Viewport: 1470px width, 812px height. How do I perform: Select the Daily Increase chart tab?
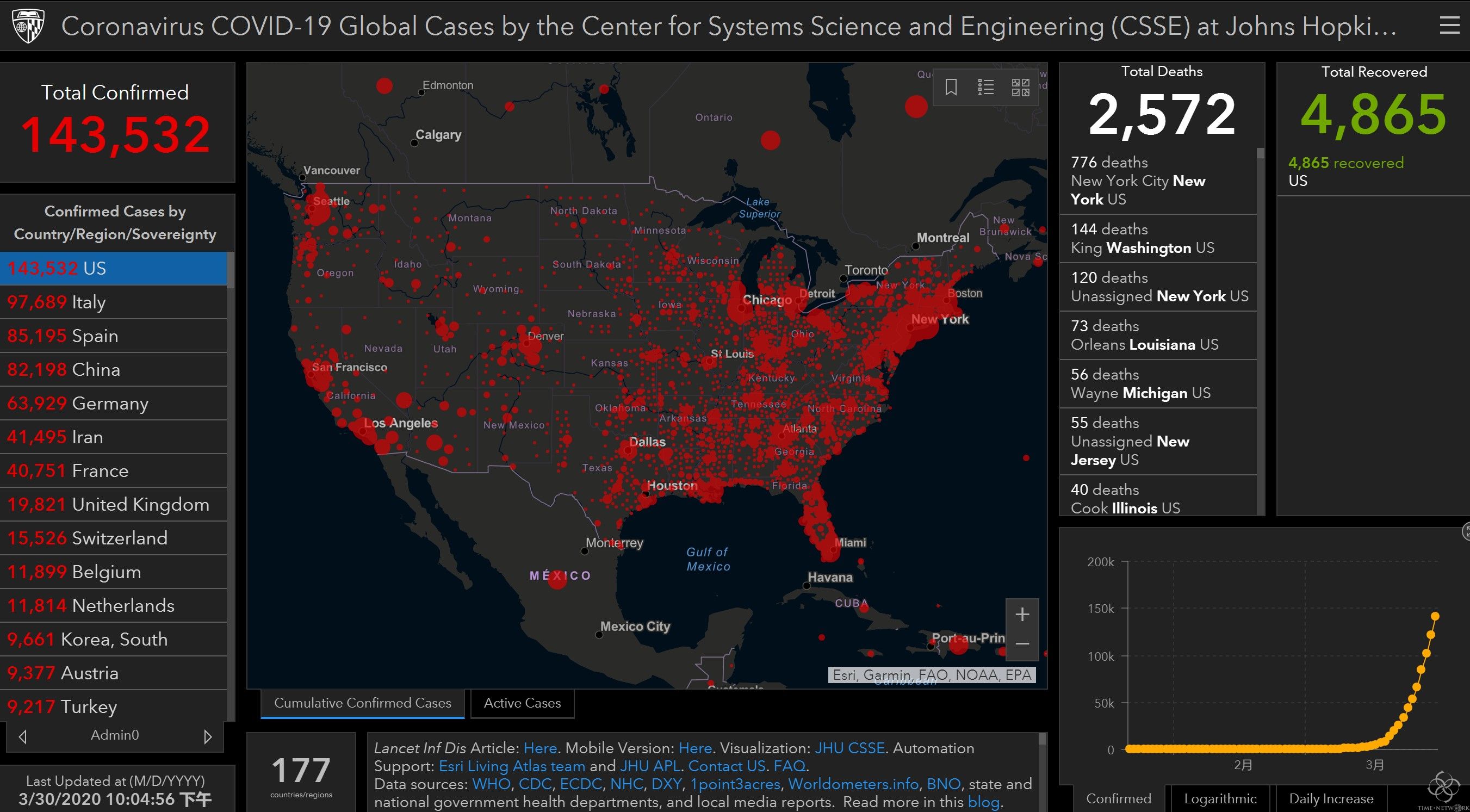coord(1331,798)
